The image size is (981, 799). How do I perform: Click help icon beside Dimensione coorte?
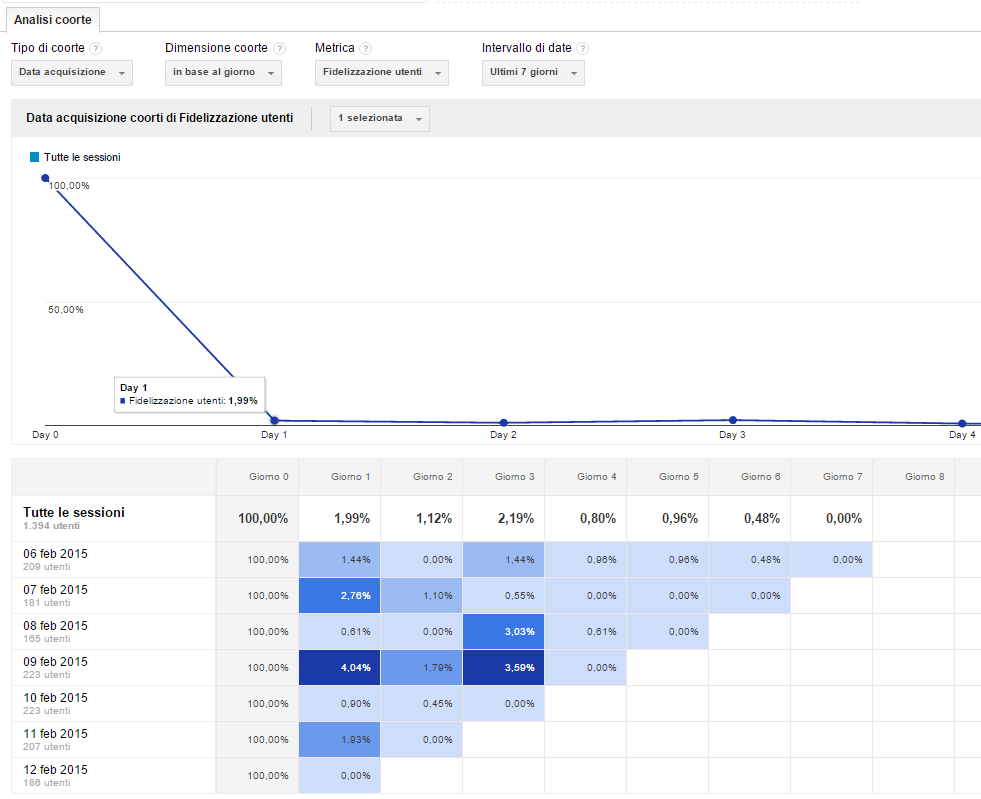pyautogui.click(x=279, y=48)
